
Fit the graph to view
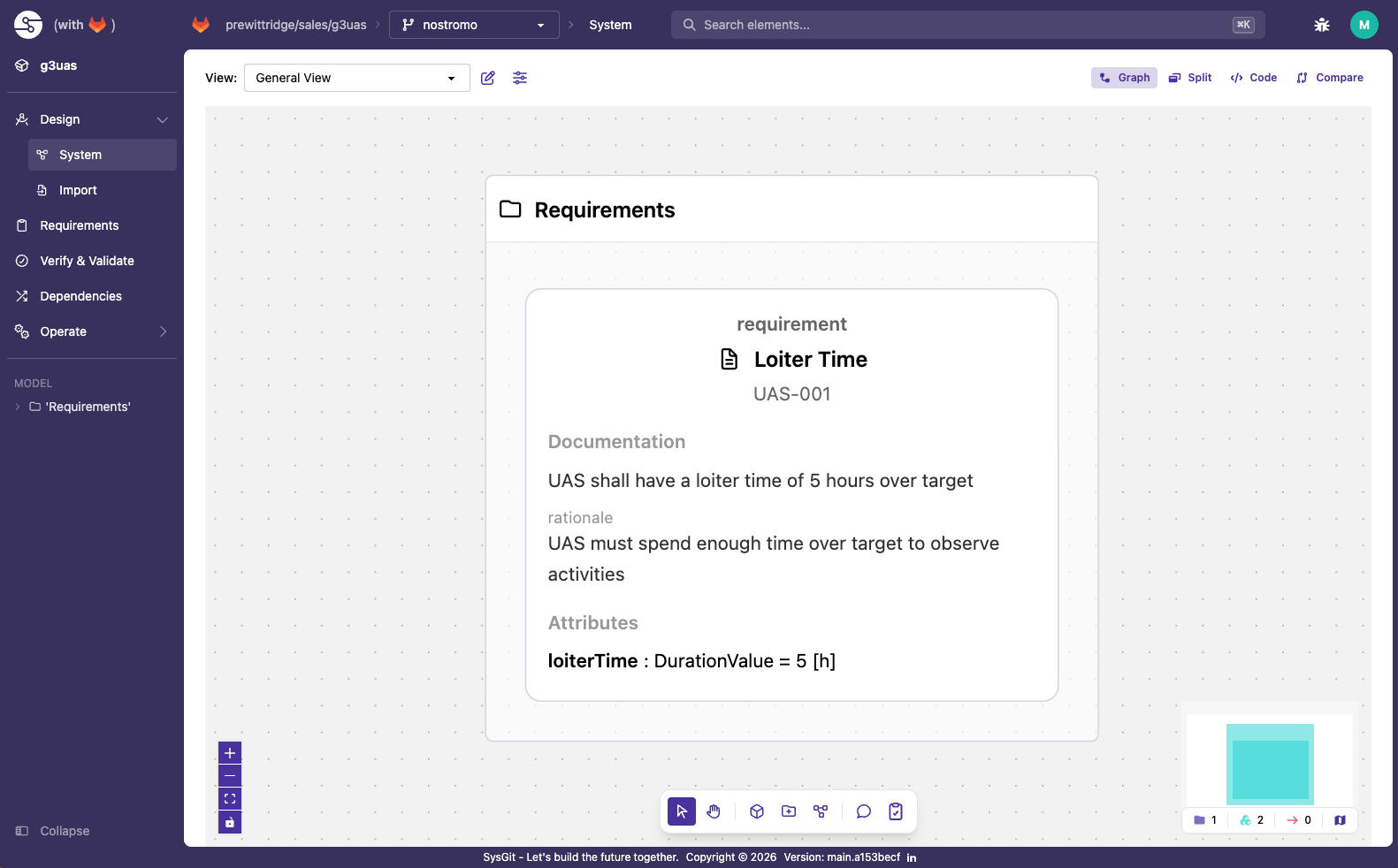tap(230, 799)
